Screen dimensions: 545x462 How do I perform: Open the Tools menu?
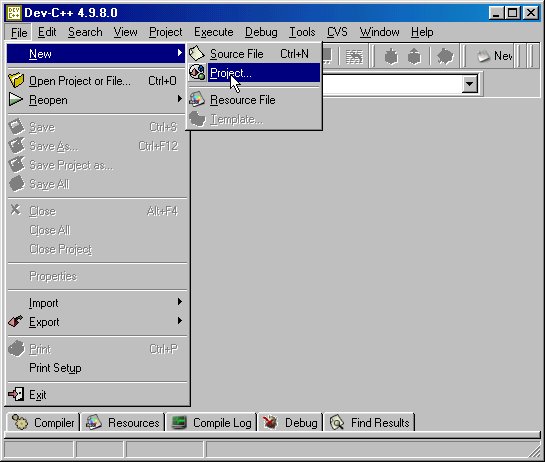[x=302, y=32]
